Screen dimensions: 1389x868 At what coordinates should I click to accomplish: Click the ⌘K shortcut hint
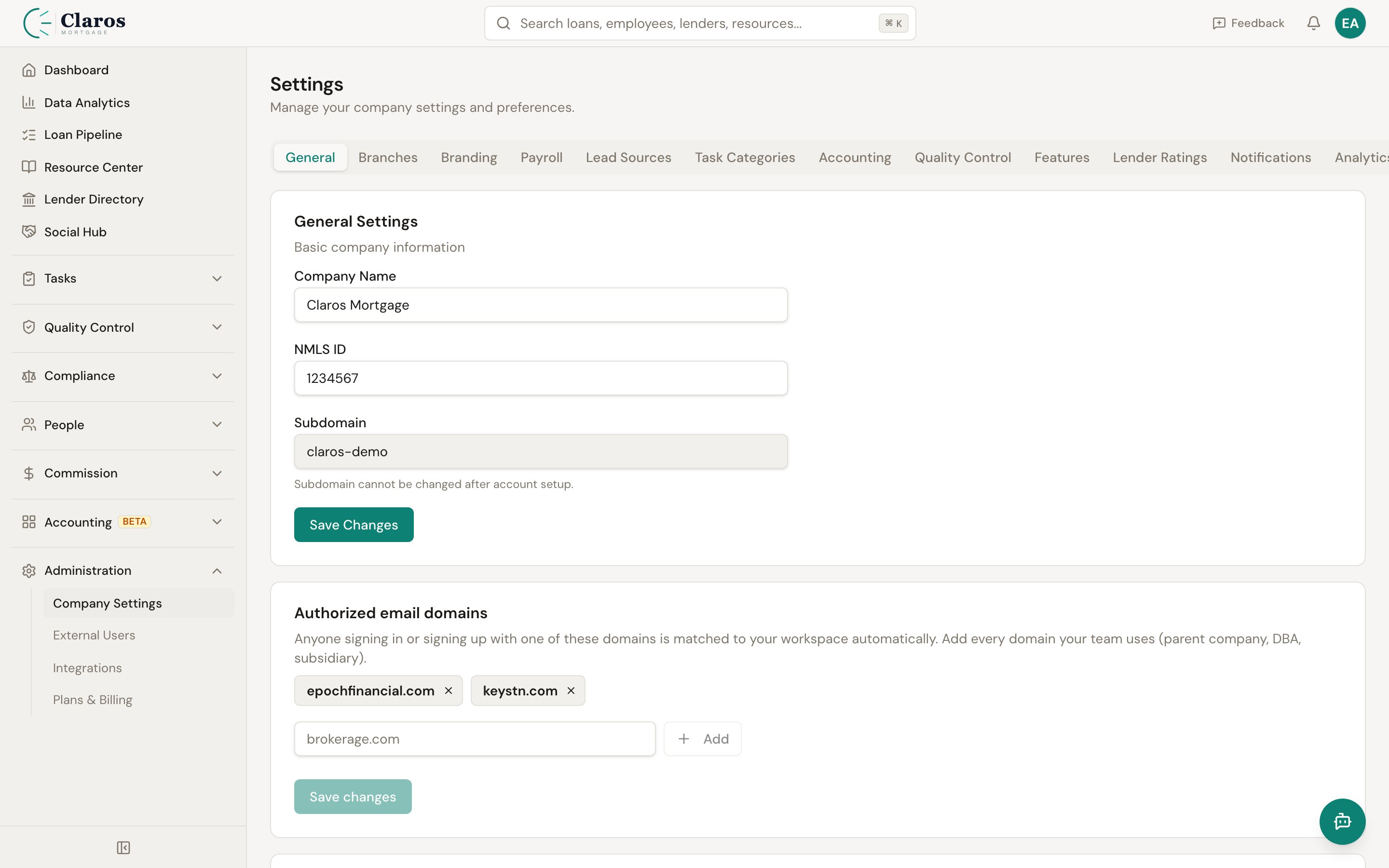point(893,23)
